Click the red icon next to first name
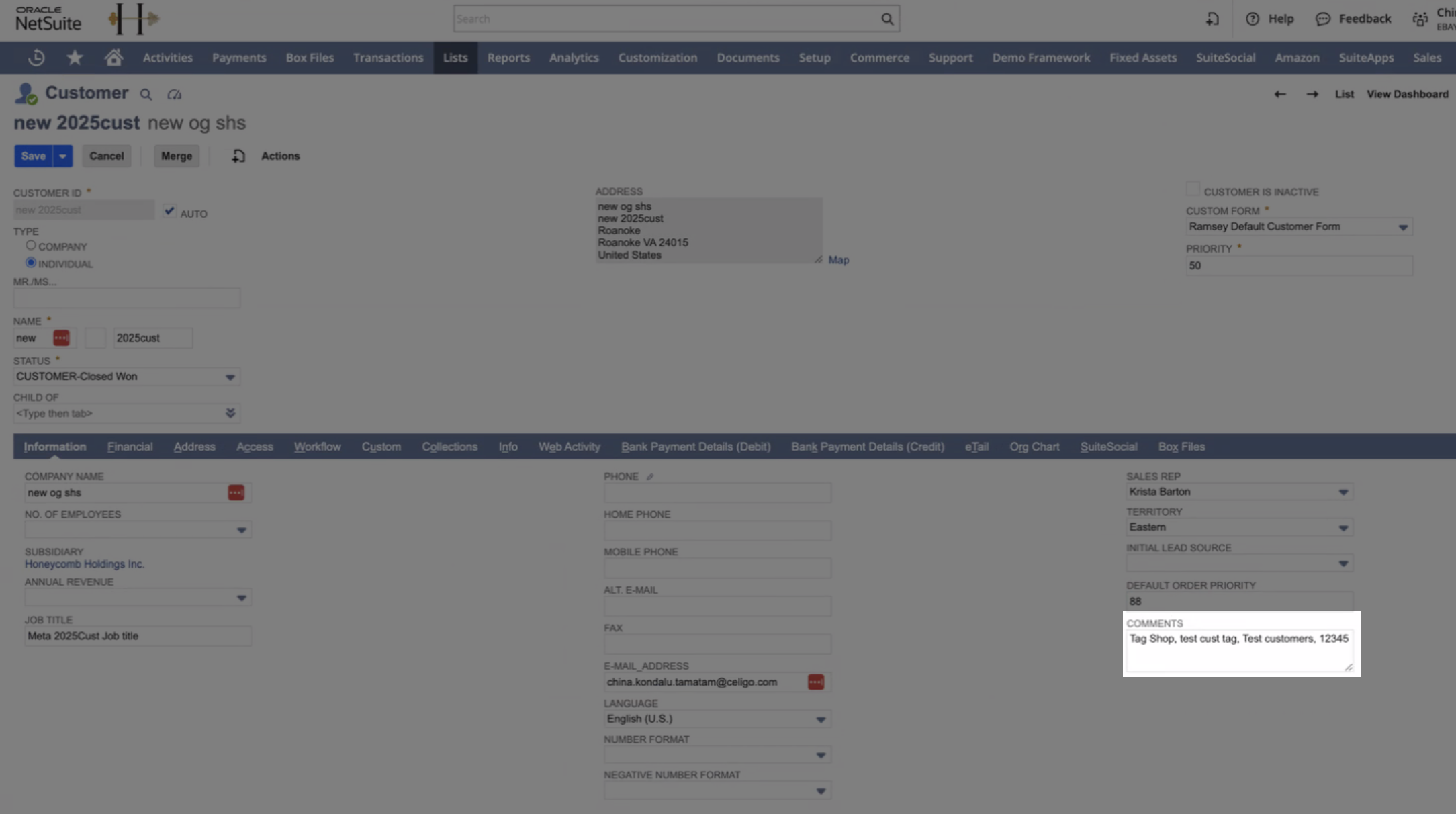1456x814 pixels. tap(61, 338)
